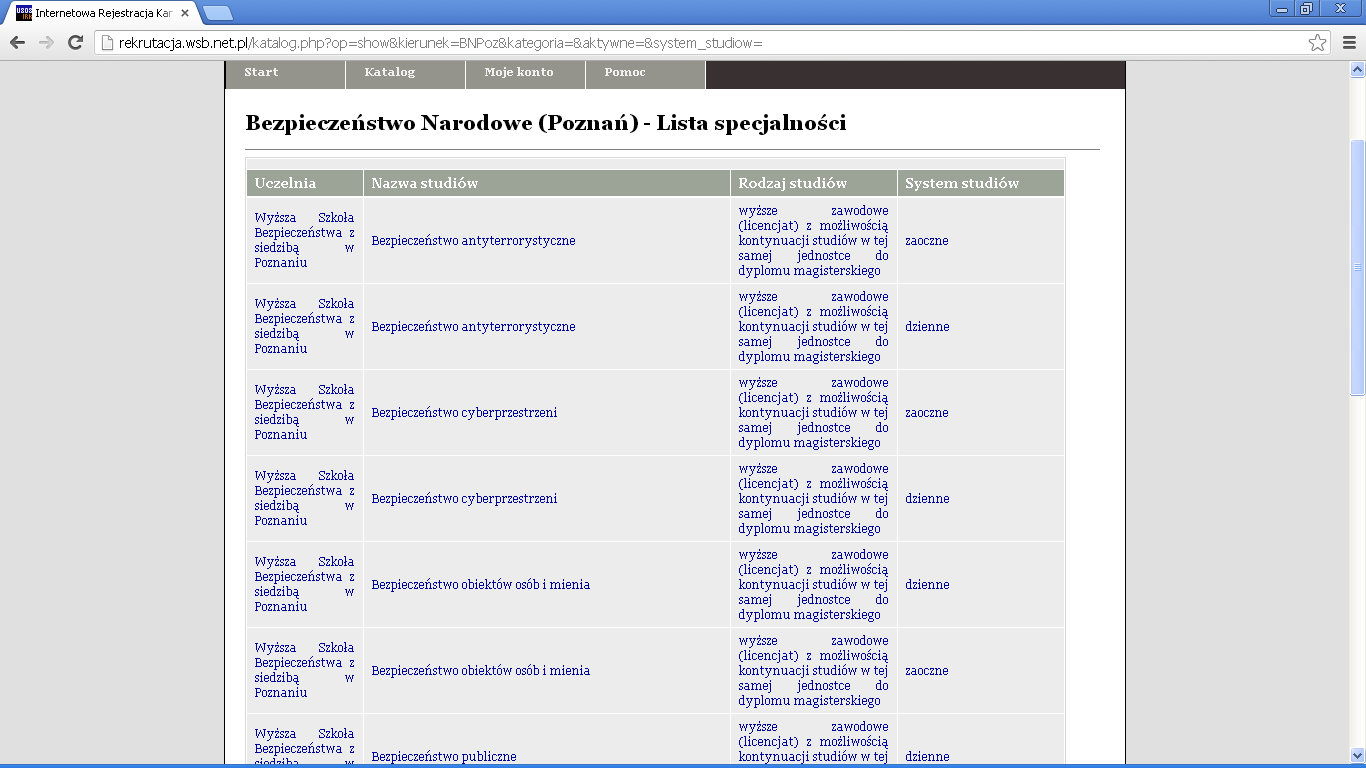Click the Nazwa studiów column header
The width and height of the screenshot is (1366, 768).
547,183
